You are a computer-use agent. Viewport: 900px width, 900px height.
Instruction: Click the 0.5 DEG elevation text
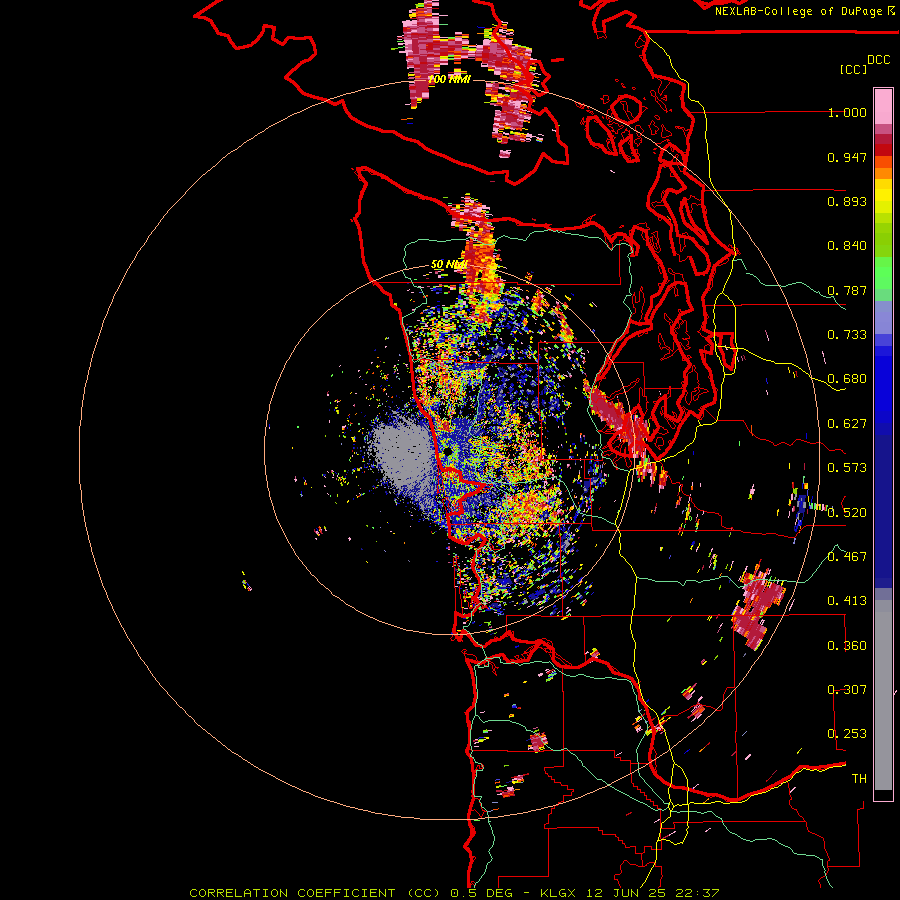(x=482, y=893)
